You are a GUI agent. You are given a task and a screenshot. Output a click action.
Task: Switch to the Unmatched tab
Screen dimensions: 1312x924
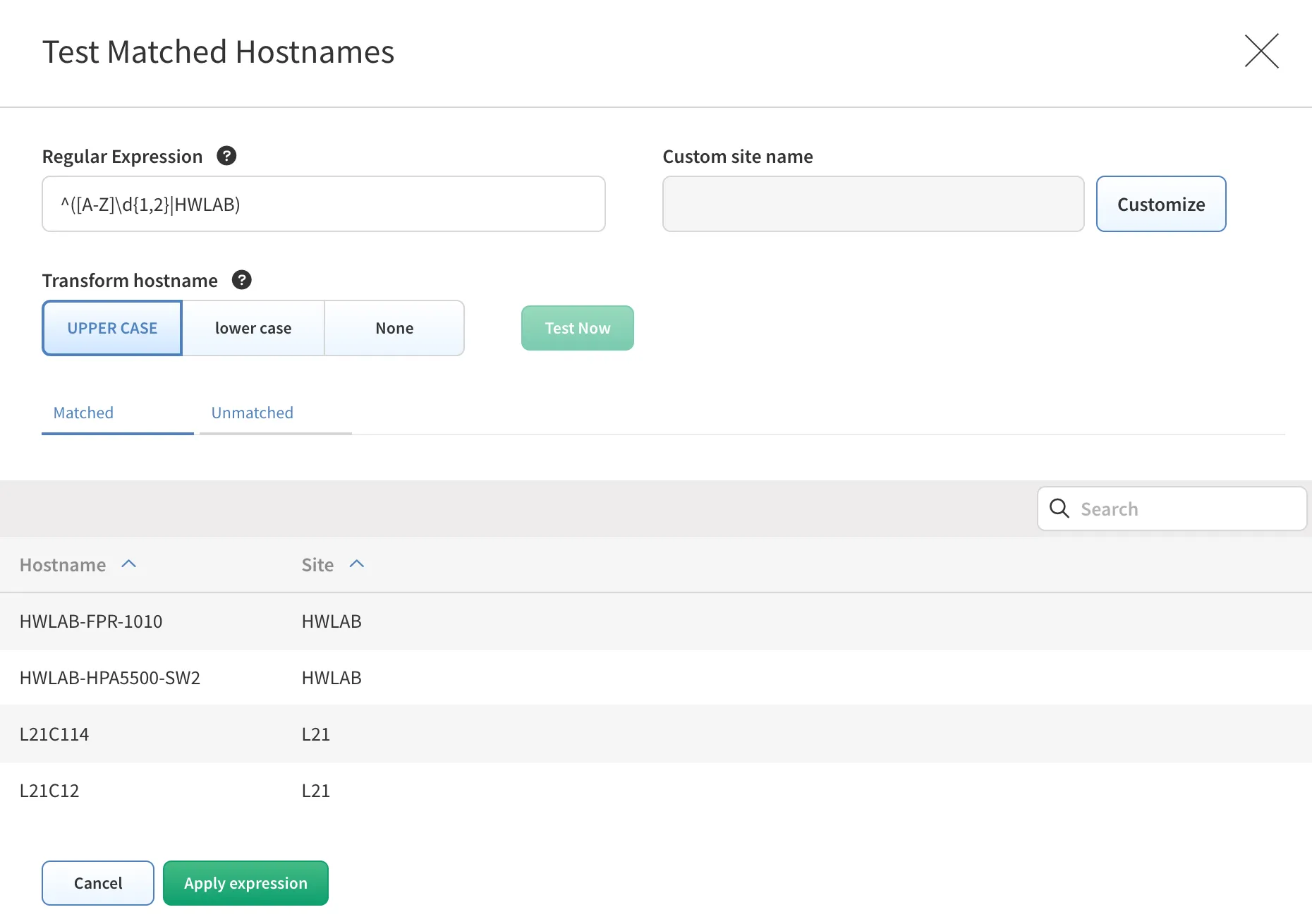(251, 413)
